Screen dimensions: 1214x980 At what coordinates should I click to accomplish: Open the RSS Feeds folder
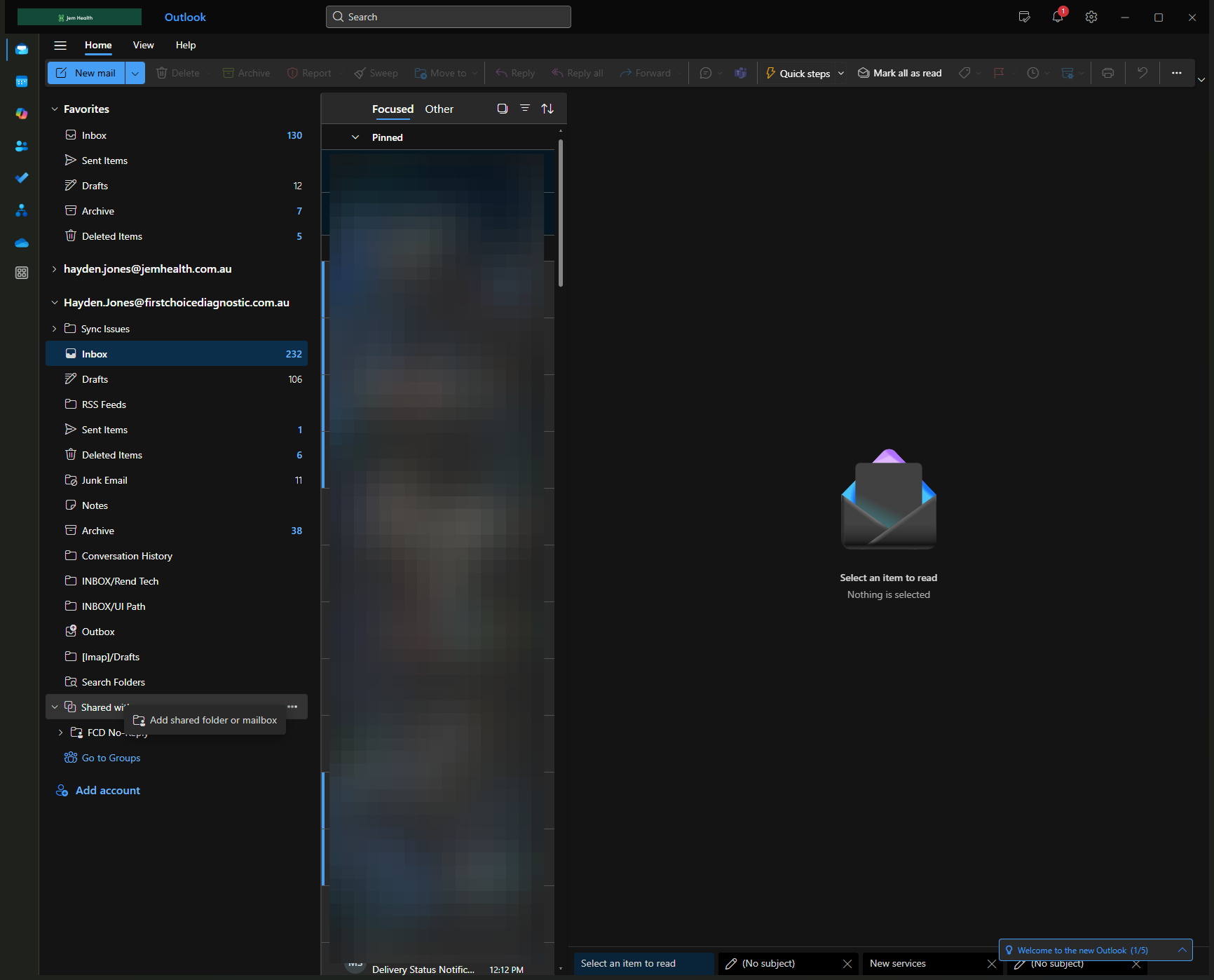point(177,404)
